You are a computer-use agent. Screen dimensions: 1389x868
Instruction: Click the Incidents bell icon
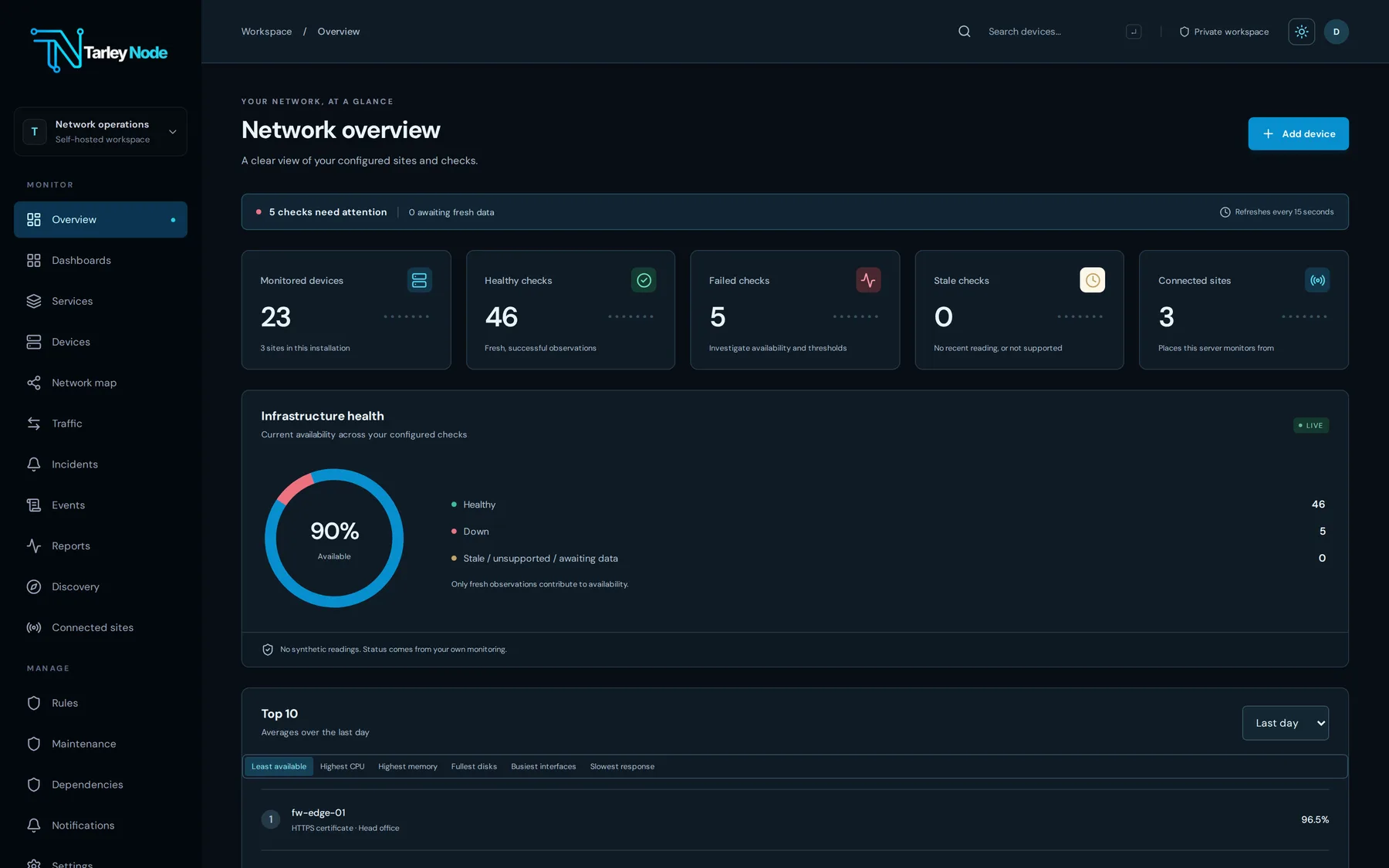coord(34,464)
